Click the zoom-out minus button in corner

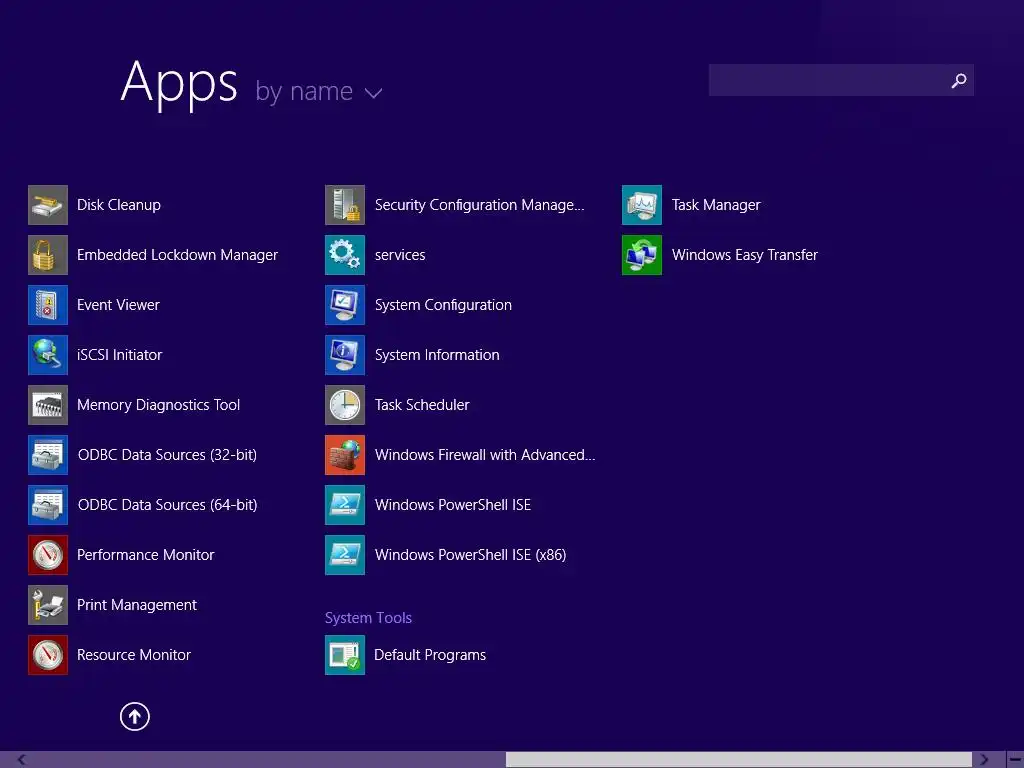1015,760
